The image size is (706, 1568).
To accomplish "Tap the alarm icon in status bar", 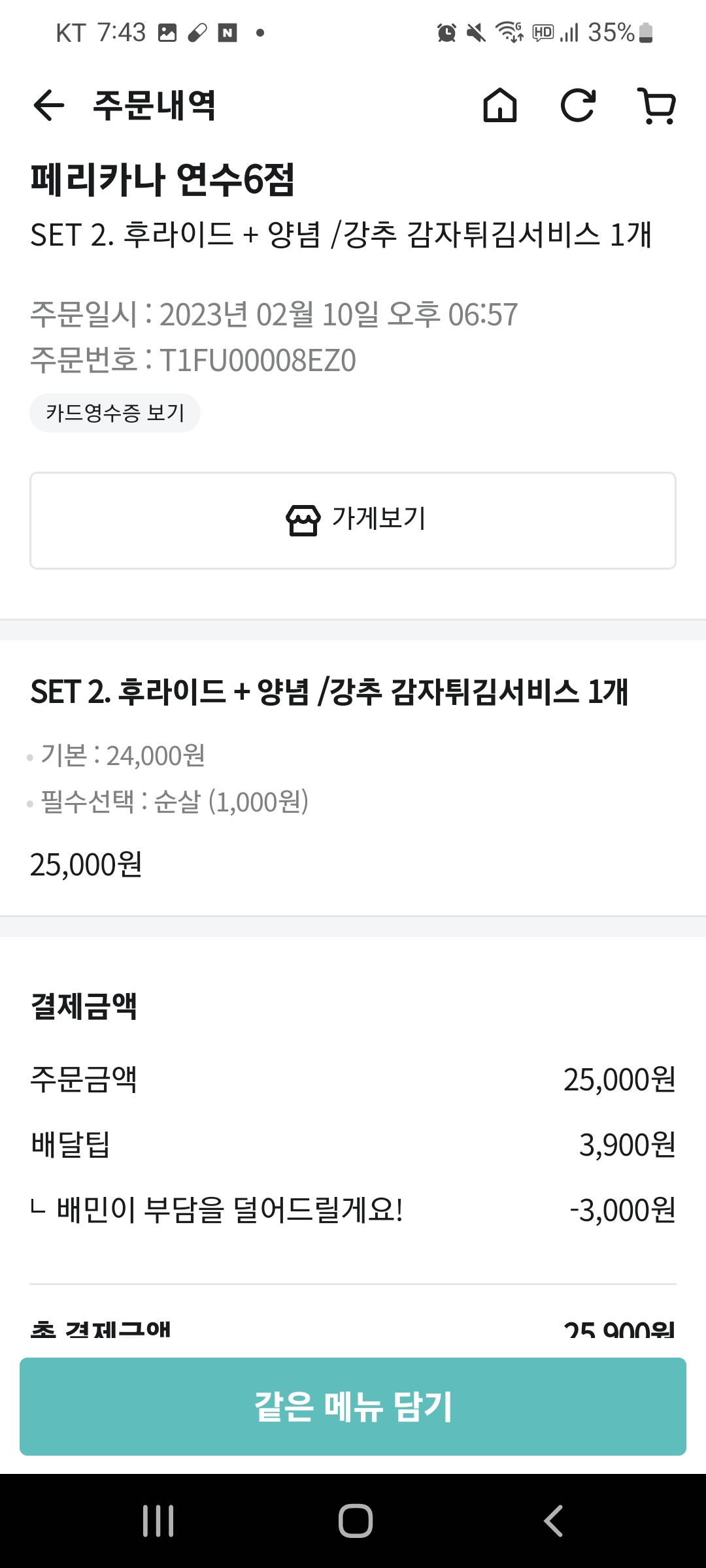I will click(446, 32).
